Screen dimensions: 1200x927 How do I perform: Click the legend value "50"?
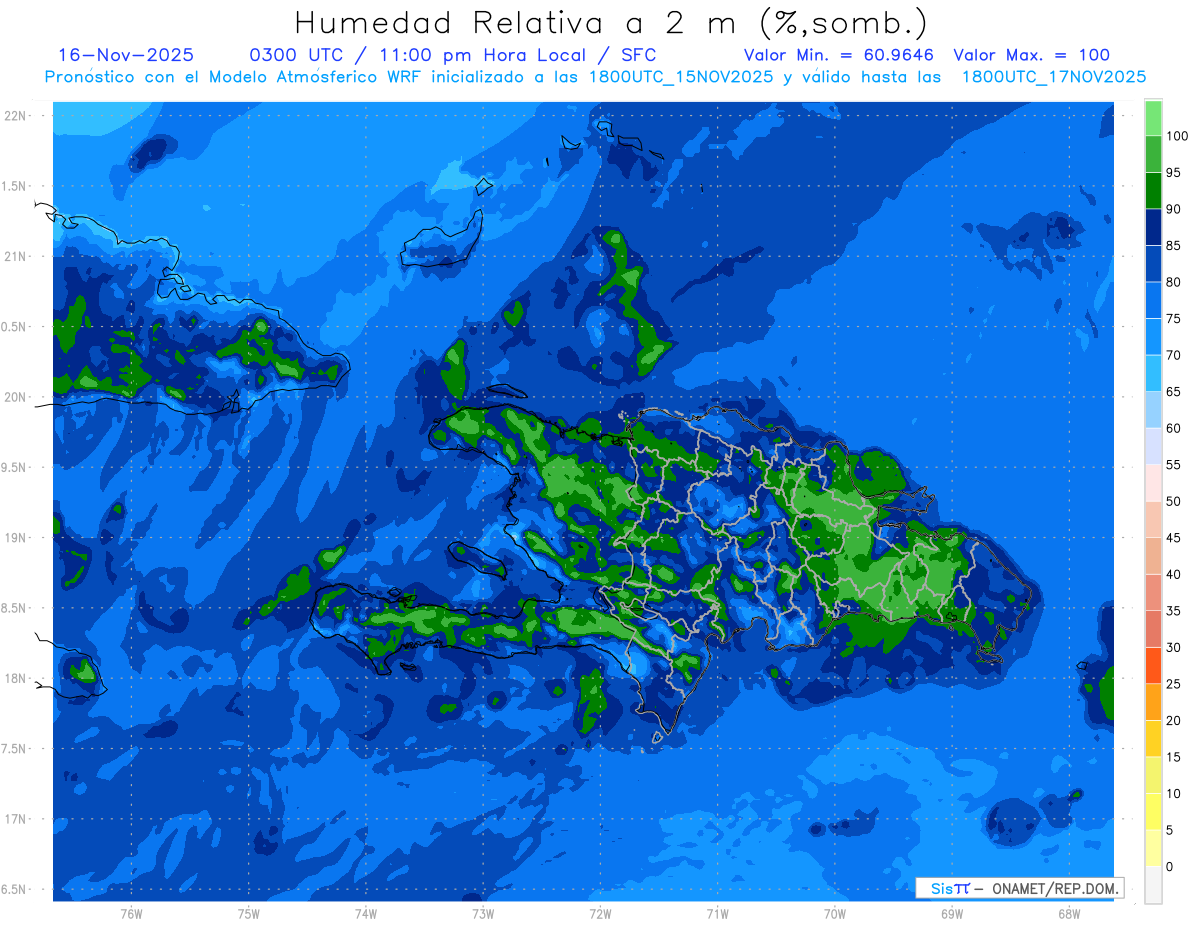[1173, 501]
